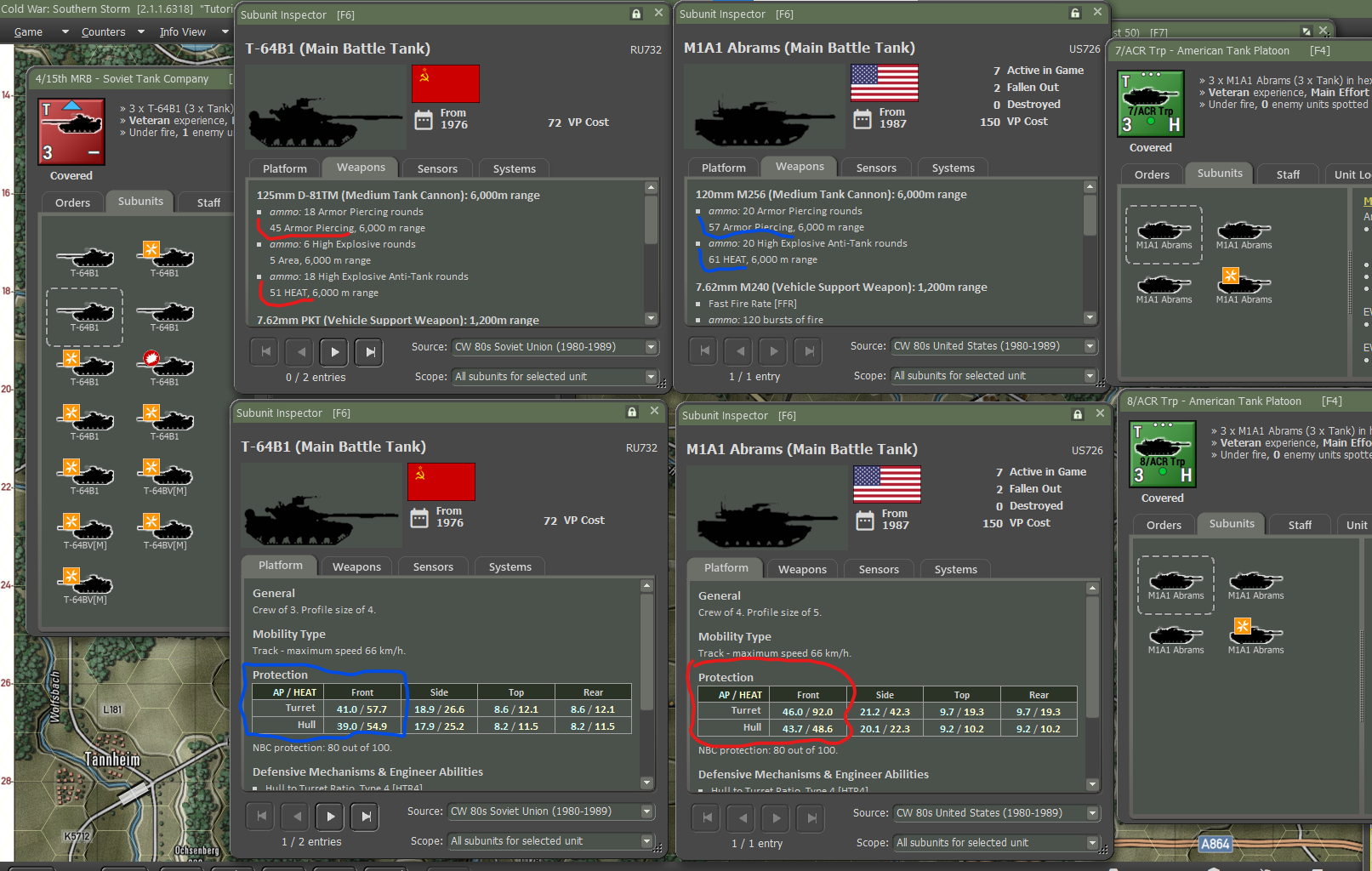Image resolution: width=1372 pixels, height=871 pixels.
Task: Click scrollbar in T-64B1 Platform inspector
Action: tap(646, 651)
